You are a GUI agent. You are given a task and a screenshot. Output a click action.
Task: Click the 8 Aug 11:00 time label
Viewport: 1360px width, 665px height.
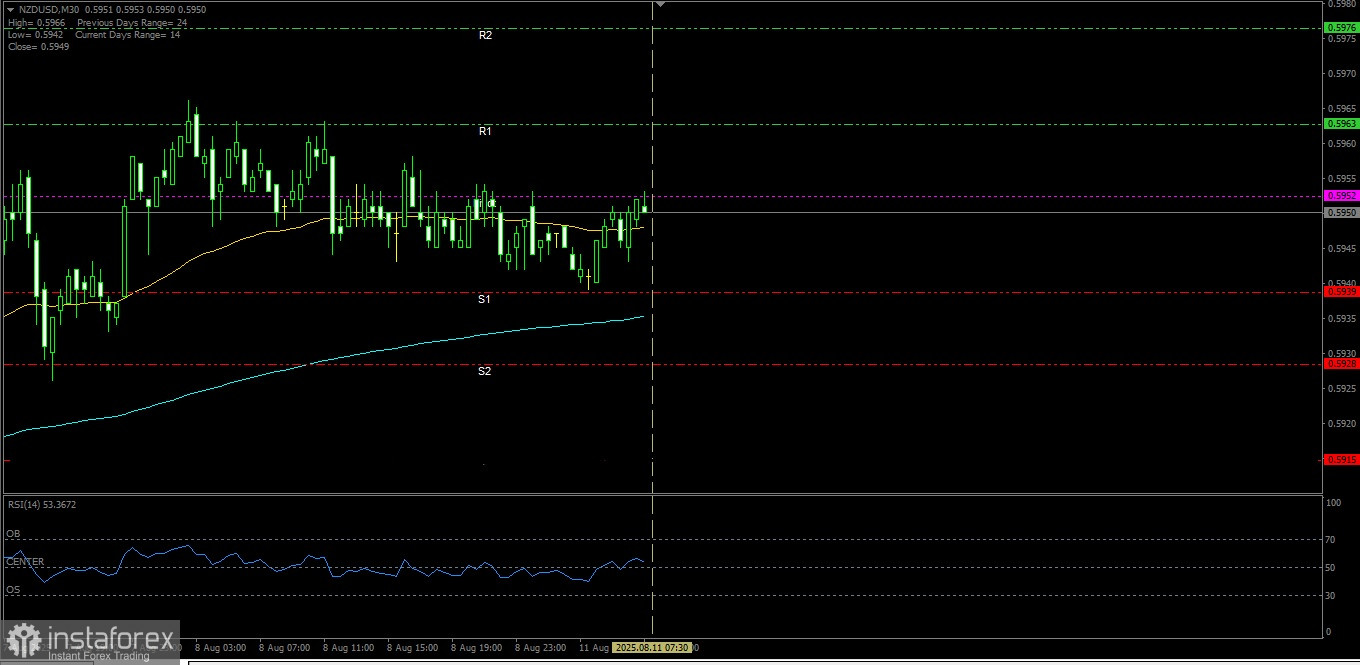[x=348, y=648]
